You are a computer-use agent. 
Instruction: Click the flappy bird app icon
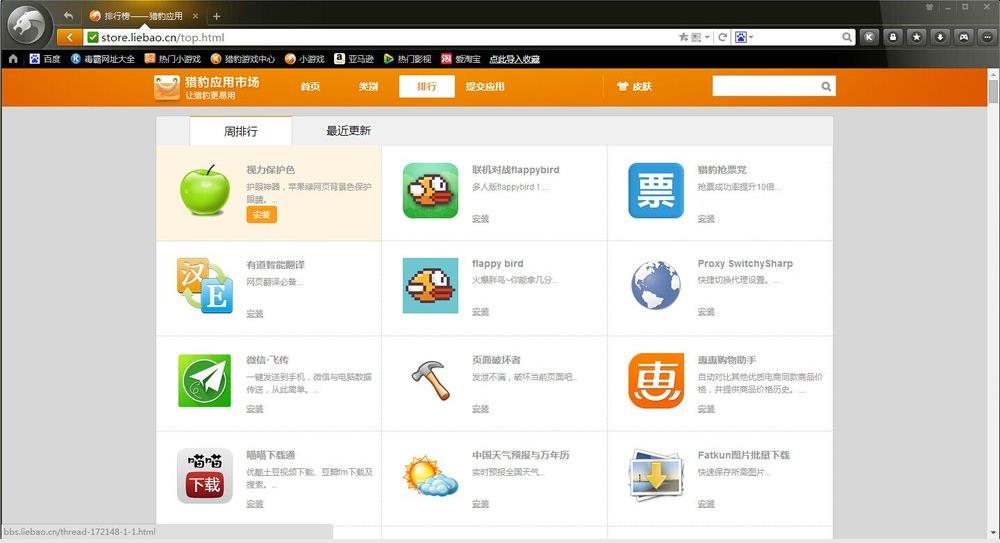click(430, 285)
